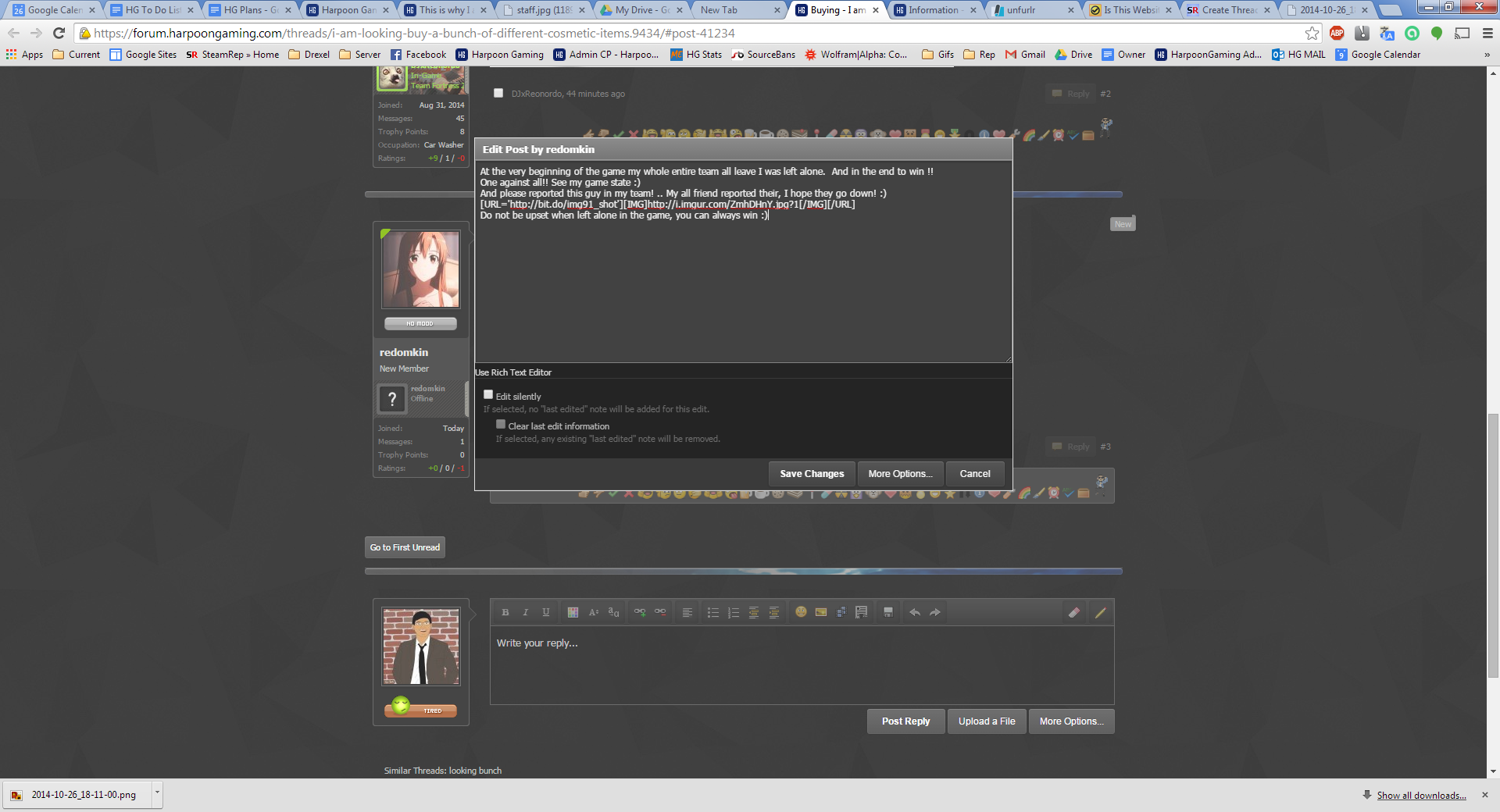Click Go to First Unread
The image size is (1500, 812).
(405, 547)
